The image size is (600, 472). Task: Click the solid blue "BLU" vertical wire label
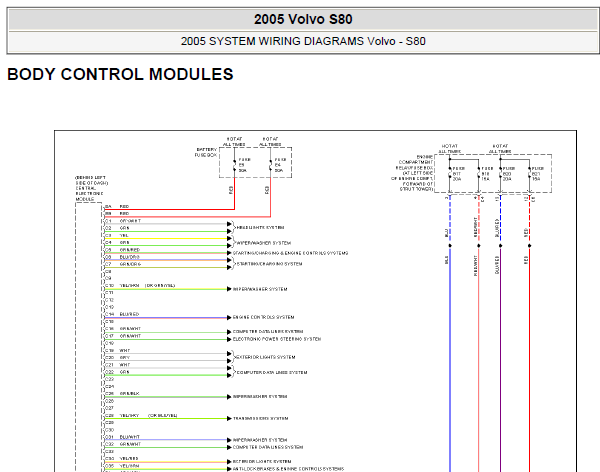pyautogui.click(x=446, y=260)
